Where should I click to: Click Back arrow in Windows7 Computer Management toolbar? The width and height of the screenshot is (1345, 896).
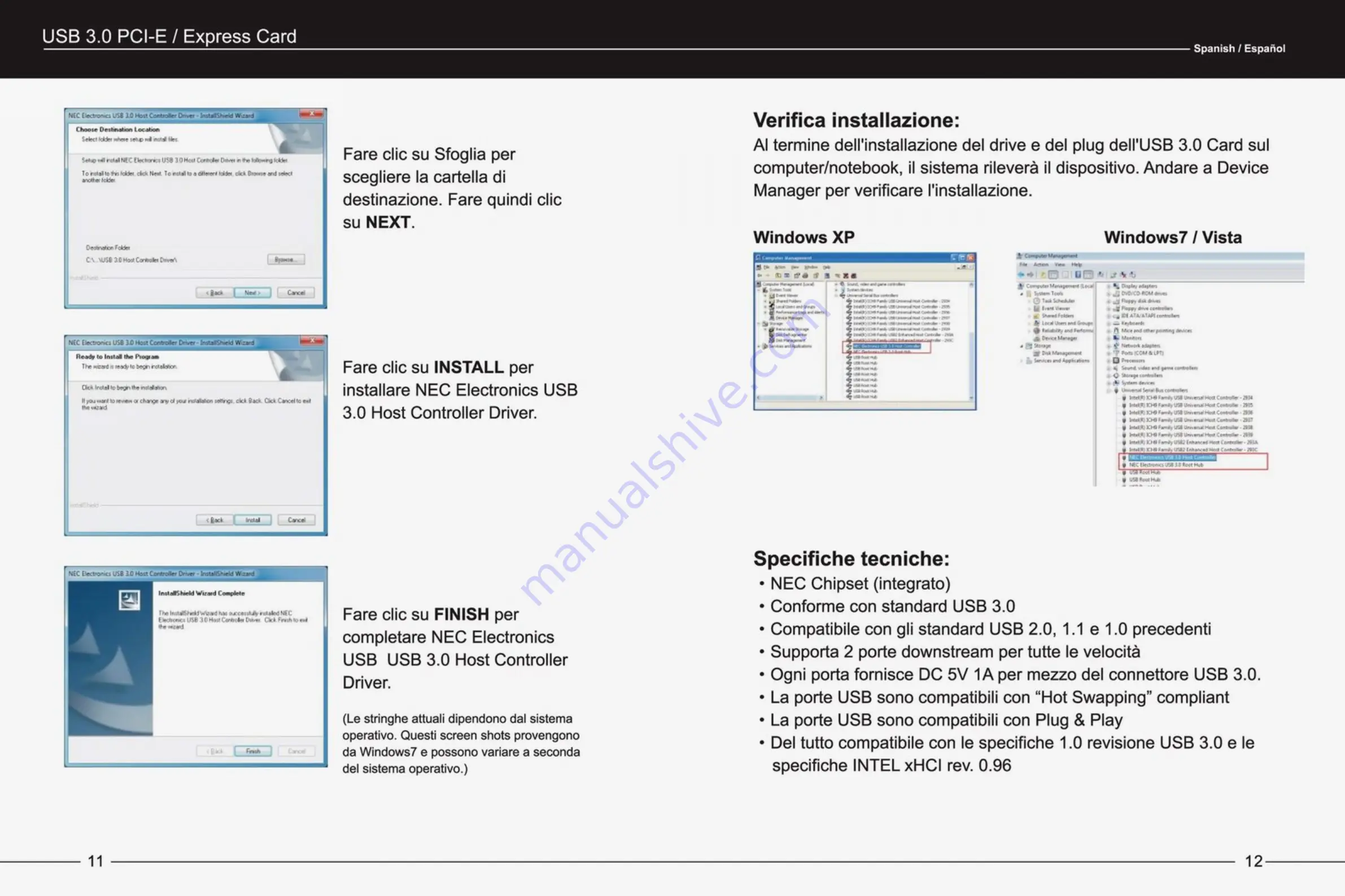click(x=1021, y=275)
